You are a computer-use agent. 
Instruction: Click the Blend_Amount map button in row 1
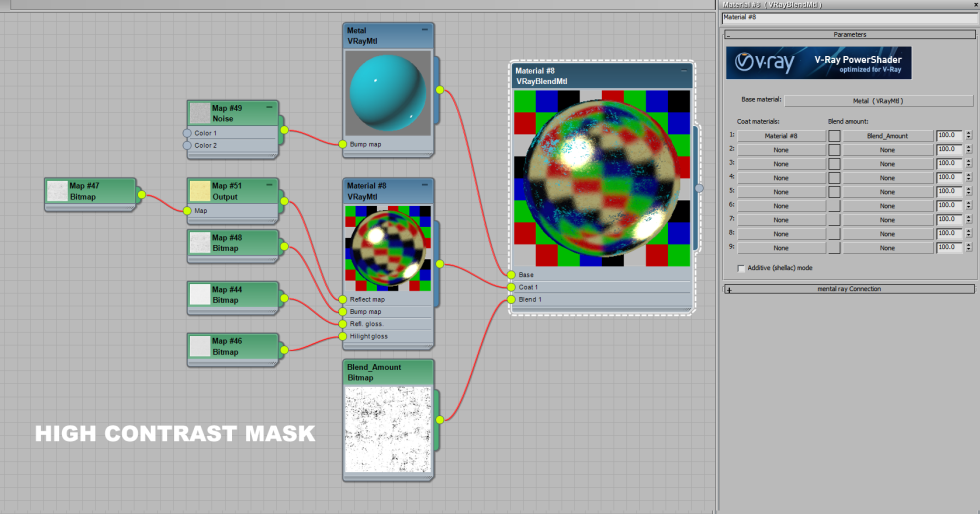(x=887, y=135)
